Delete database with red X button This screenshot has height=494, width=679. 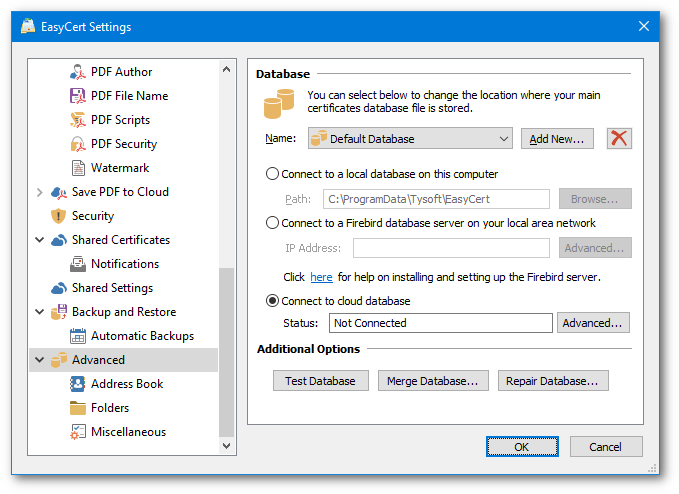(619, 139)
